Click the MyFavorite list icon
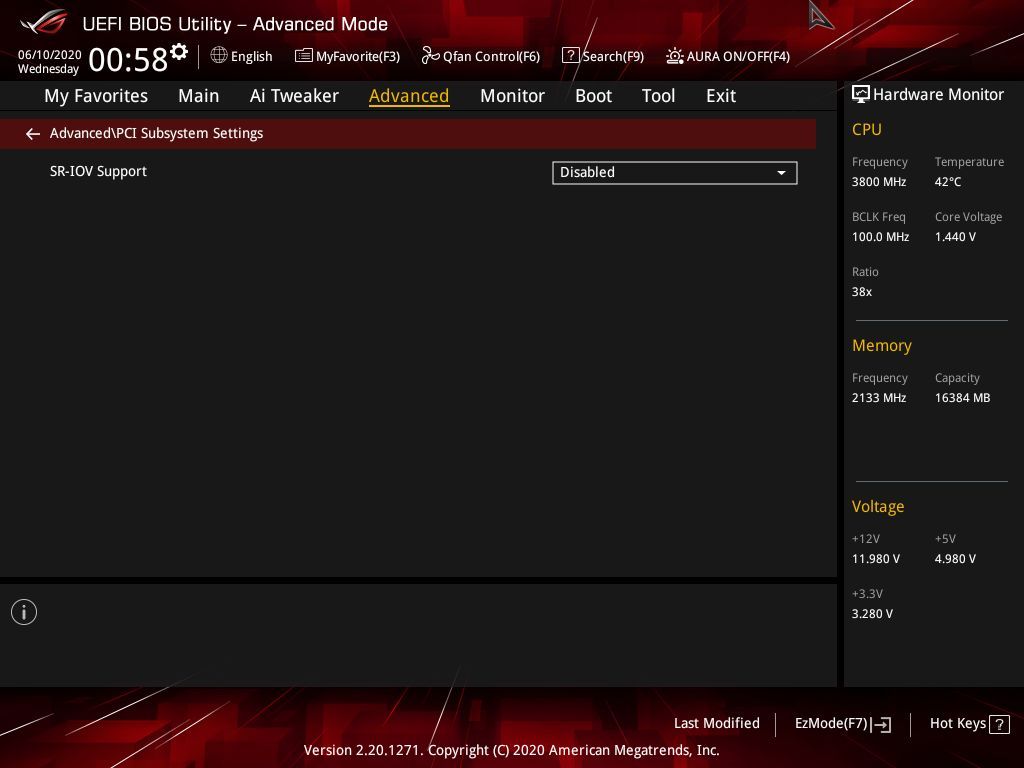Viewport: 1024px width, 768px height. point(304,56)
